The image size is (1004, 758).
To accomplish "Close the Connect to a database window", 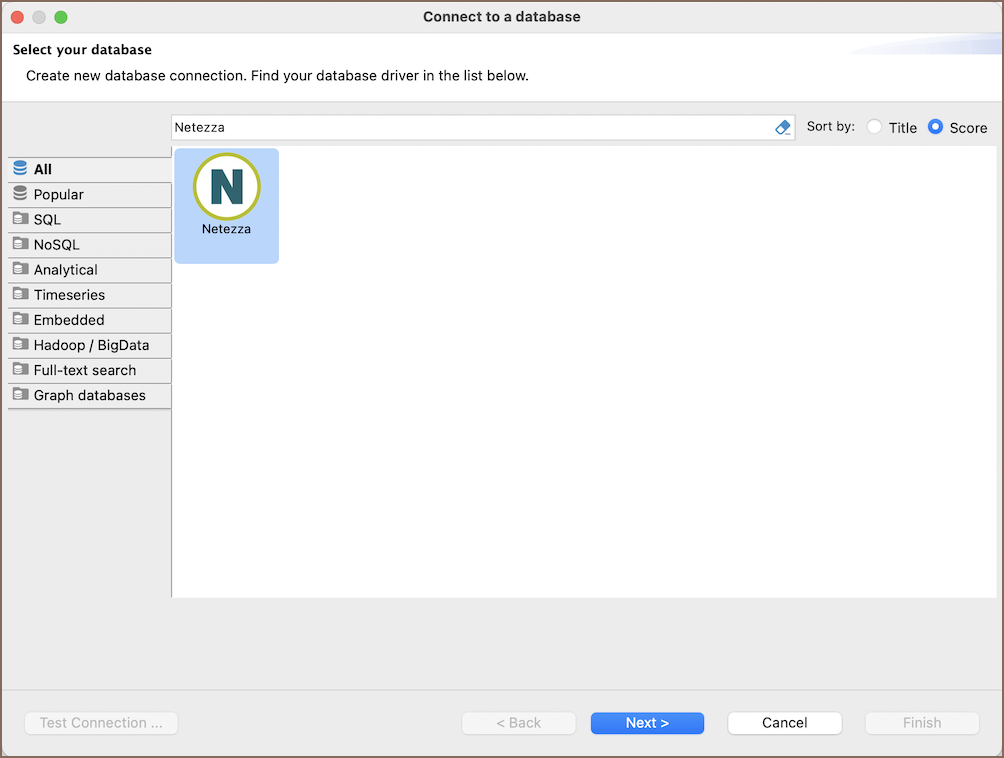I will (x=18, y=17).
